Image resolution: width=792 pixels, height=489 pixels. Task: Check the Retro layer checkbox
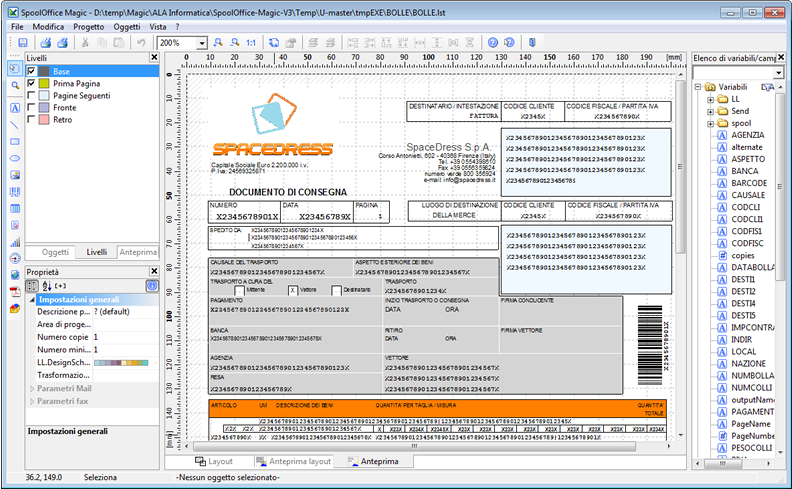point(31,120)
